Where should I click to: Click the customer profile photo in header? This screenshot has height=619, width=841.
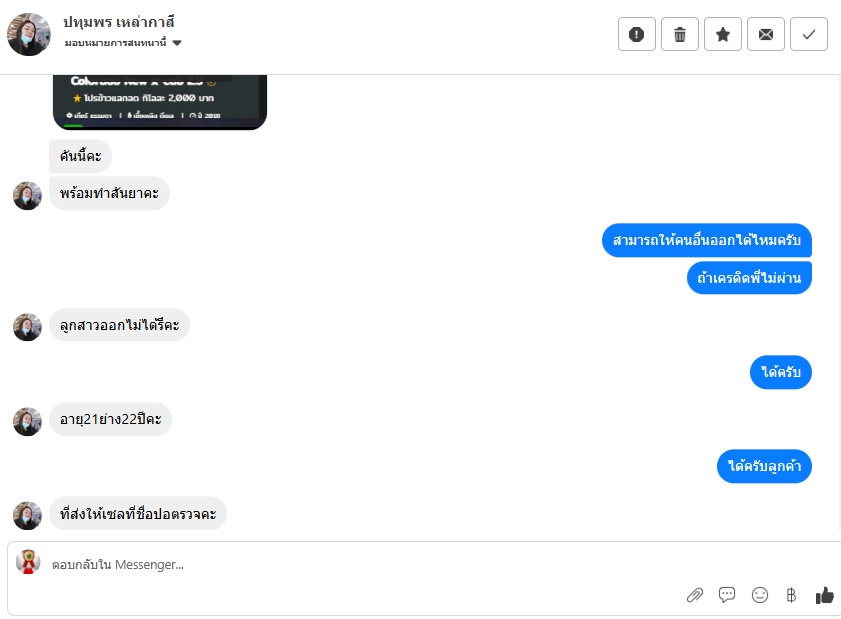coord(29,34)
